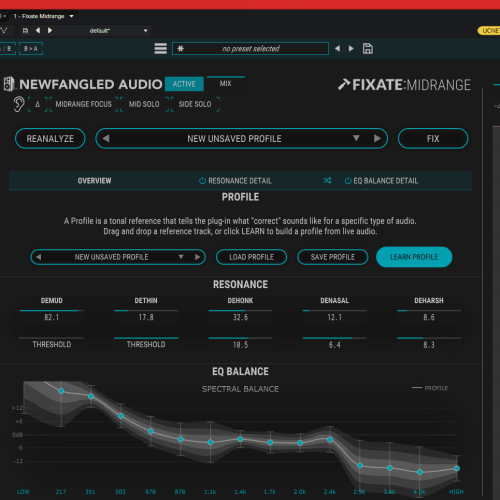Click the B>A copy button
Image resolution: width=500 pixels, height=500 pixels.
click(31, 49)
